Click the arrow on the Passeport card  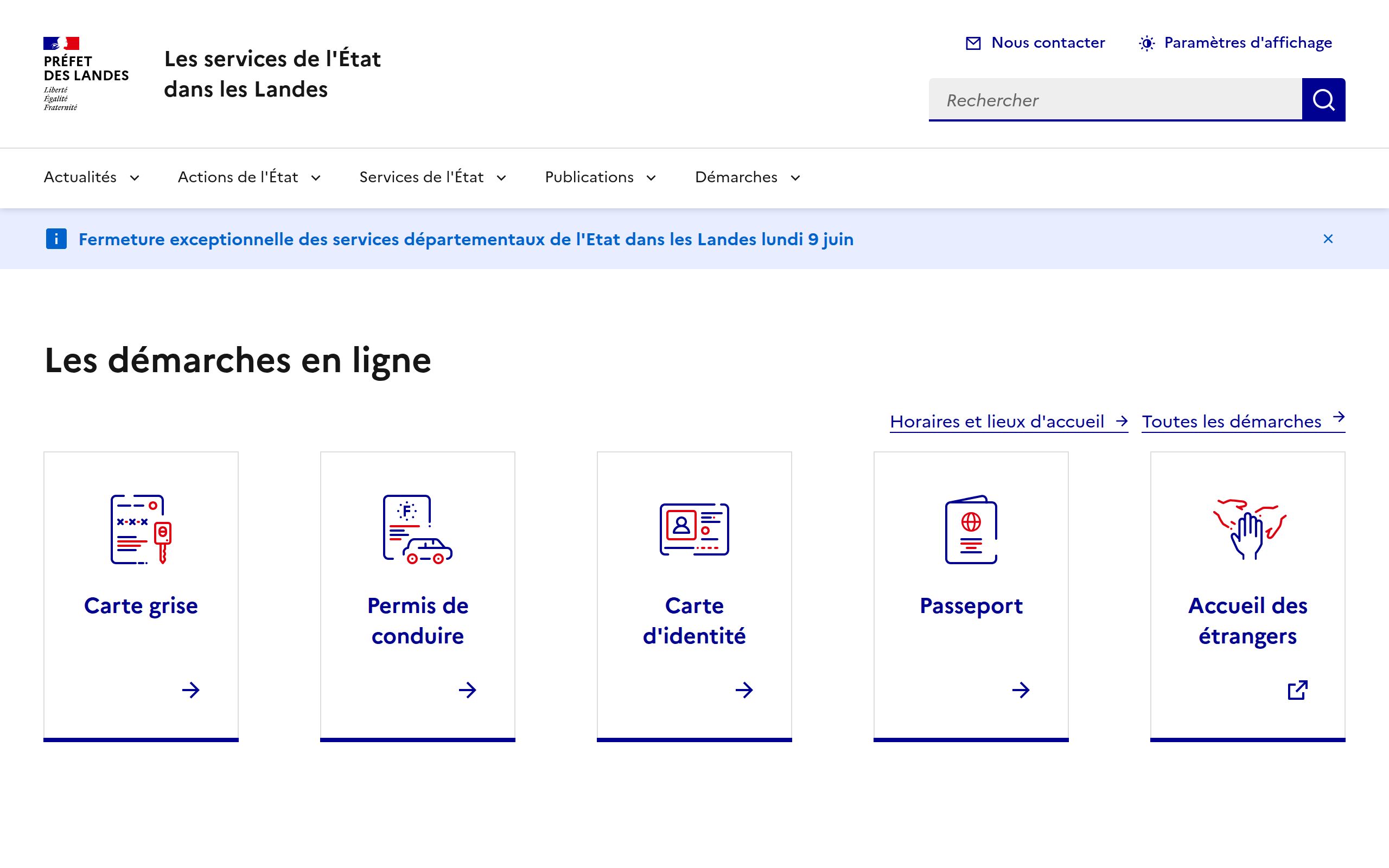pyautogui.click(x=1021, y=690)
